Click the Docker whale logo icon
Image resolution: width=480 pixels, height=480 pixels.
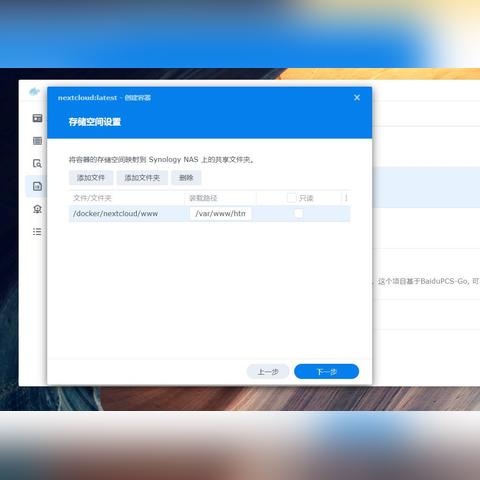(34, 91)
